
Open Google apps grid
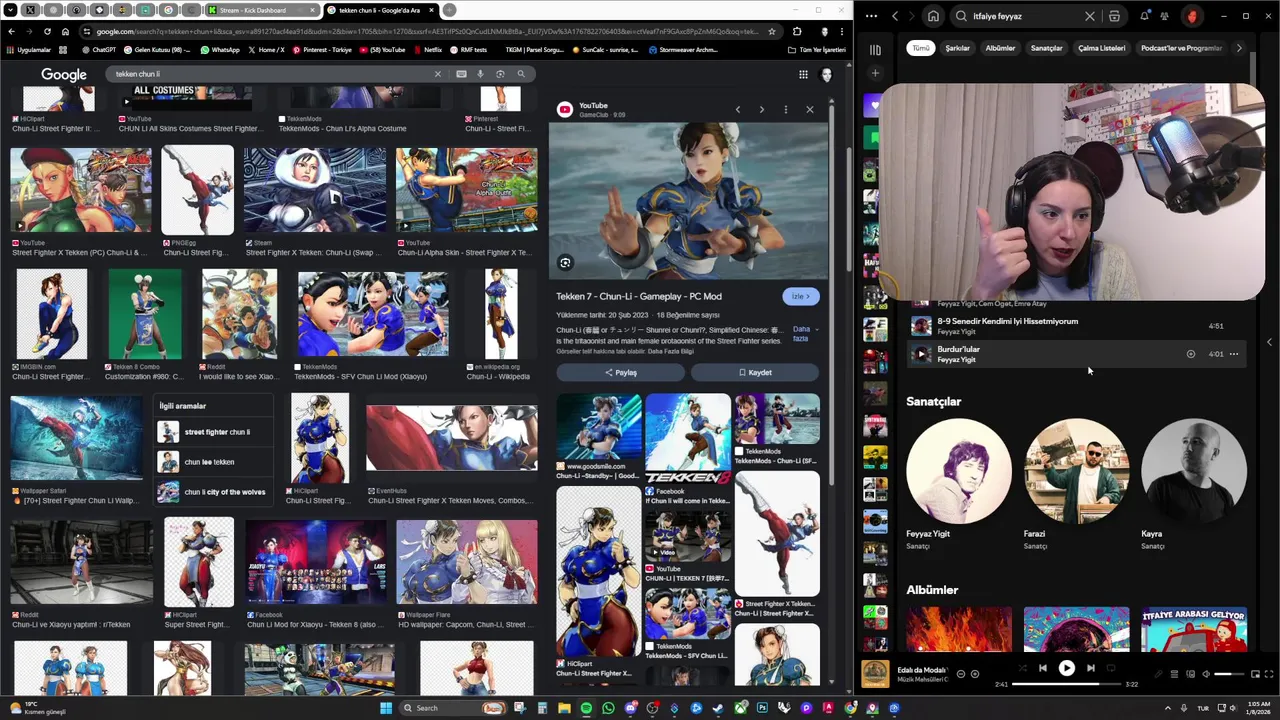tap(803, 74)
